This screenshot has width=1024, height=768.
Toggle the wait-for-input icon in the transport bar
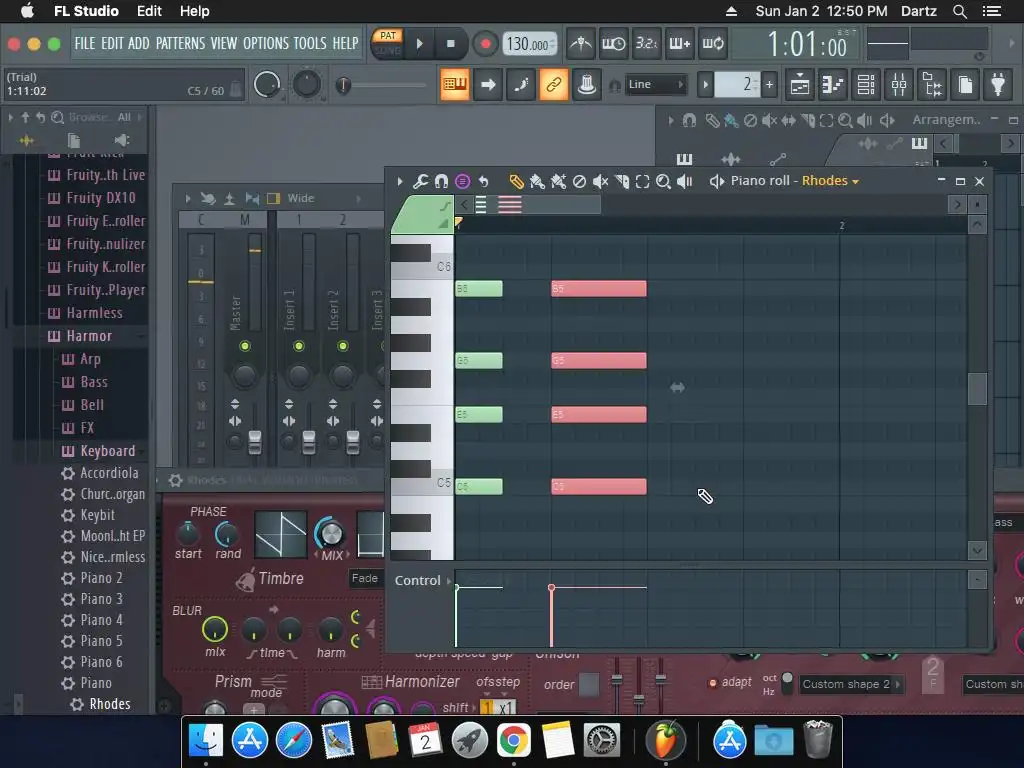click(x=613, y=44)
